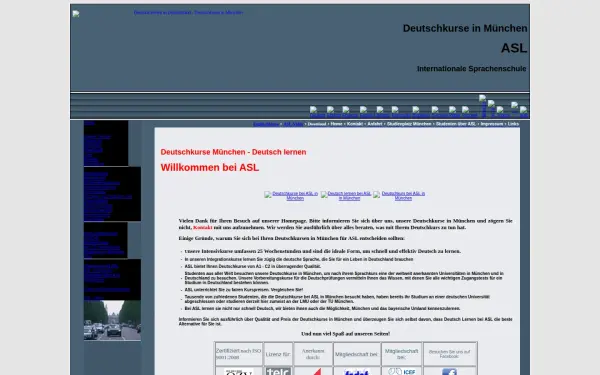Open Studenten über ASL navigation item
Viewport: 600px width, 375px height.
click(x=456, y=124)
